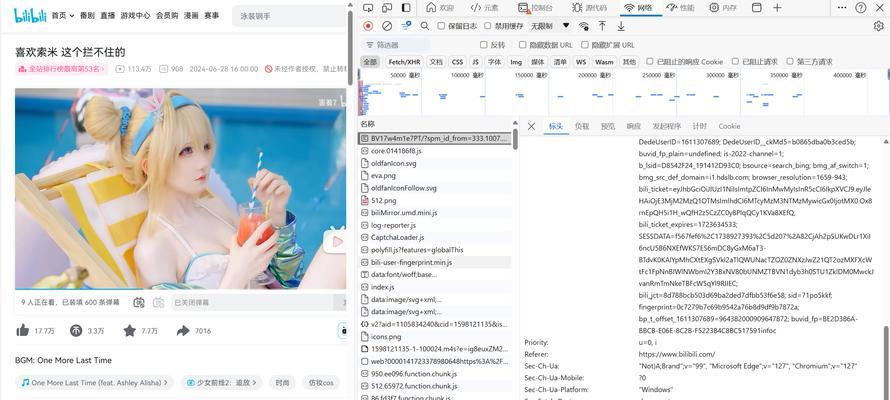Open the 响应 request tab
890x400 pixels.
(633, 127)
